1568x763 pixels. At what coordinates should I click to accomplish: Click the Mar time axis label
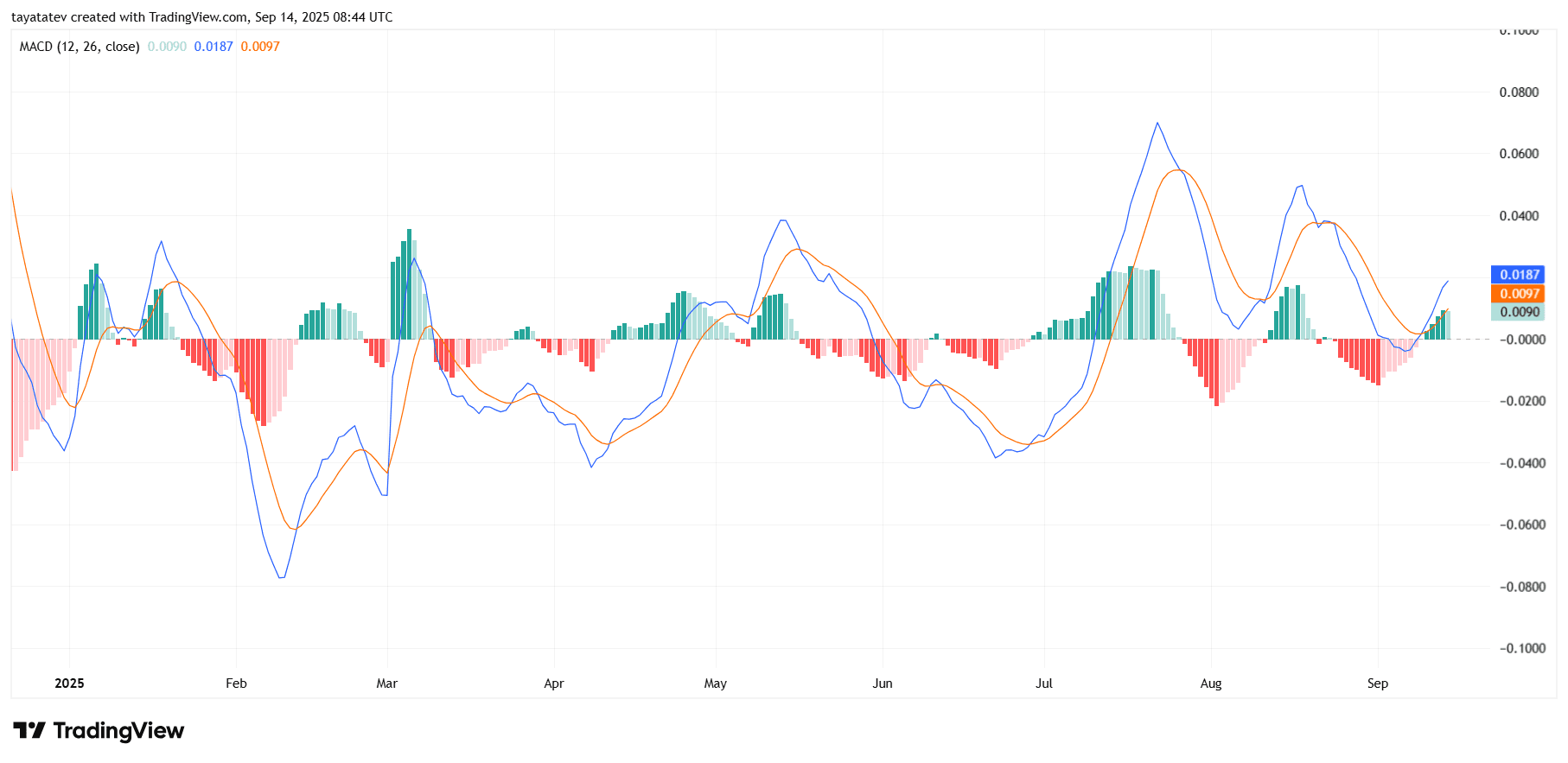point(387,684)
